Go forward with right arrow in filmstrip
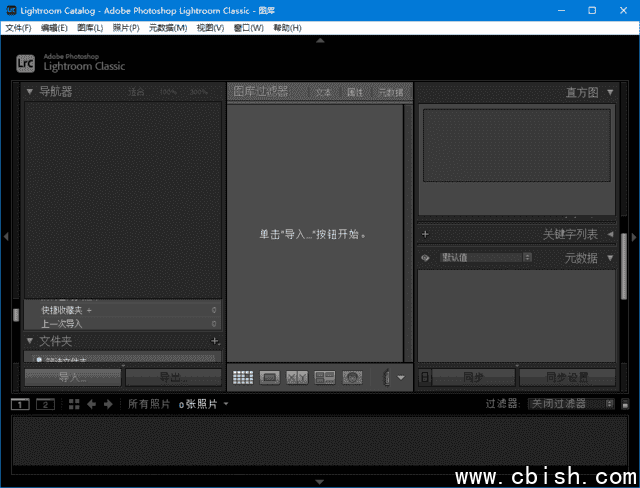 108,404
